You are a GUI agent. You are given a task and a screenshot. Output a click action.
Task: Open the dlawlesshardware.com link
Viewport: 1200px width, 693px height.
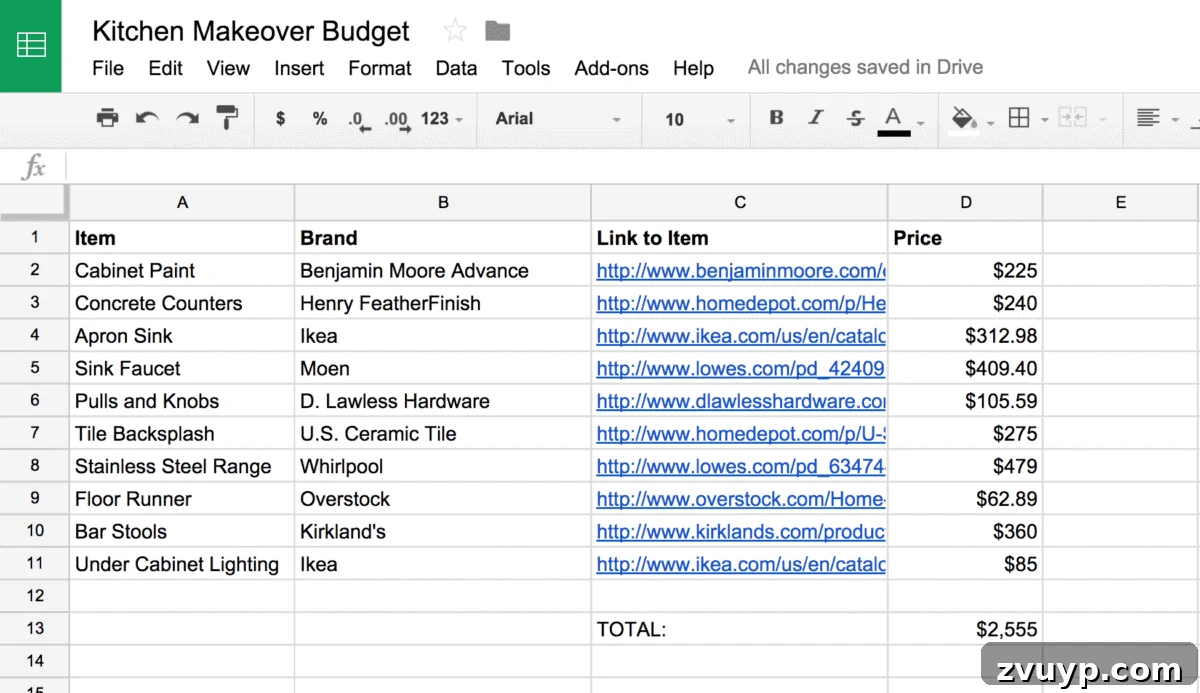(741, 401)
